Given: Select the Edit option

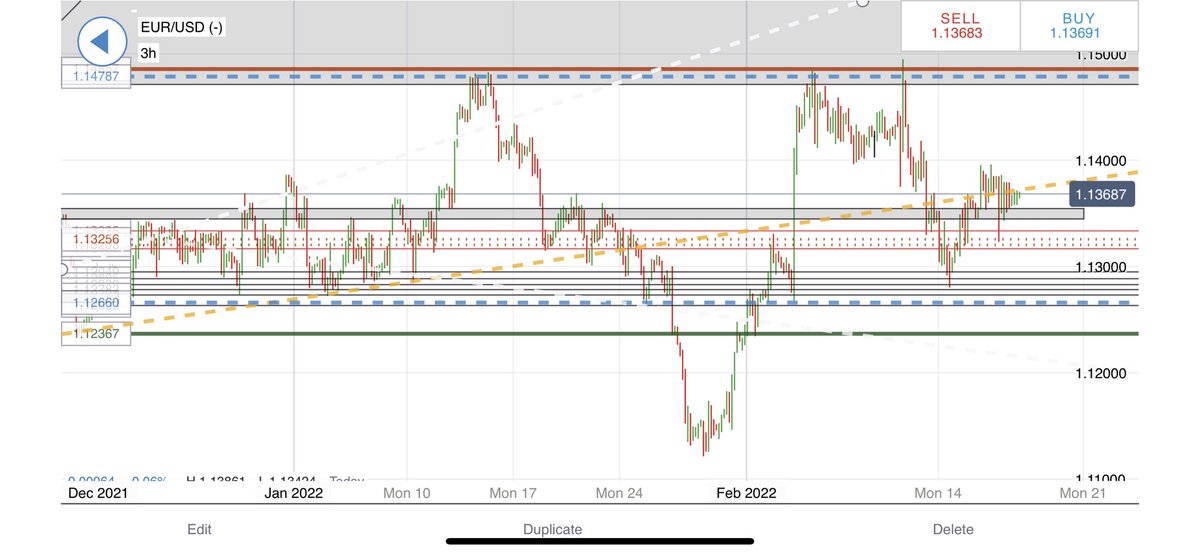Looking at the screenshot, I should coord(199,530).
